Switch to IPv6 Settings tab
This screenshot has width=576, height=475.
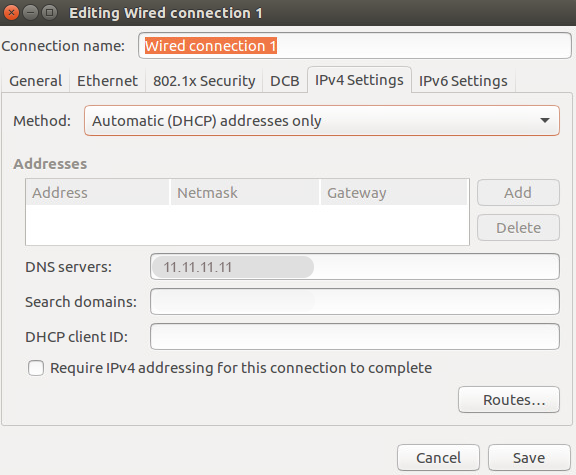pos(463,81)
